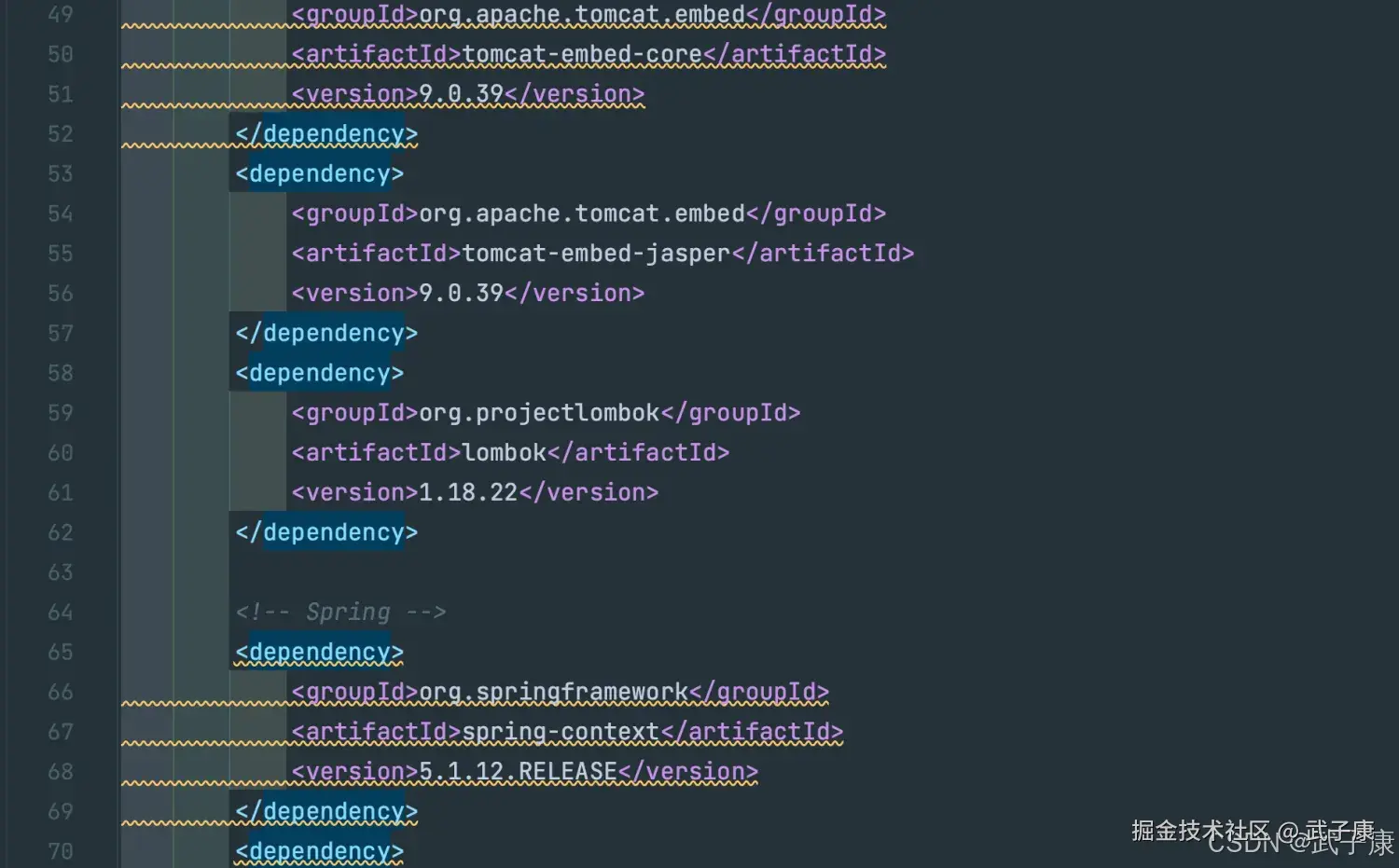1399x868 pixels.
Task: Click the closing dependency tag on line 62
Action: [326, 532]
